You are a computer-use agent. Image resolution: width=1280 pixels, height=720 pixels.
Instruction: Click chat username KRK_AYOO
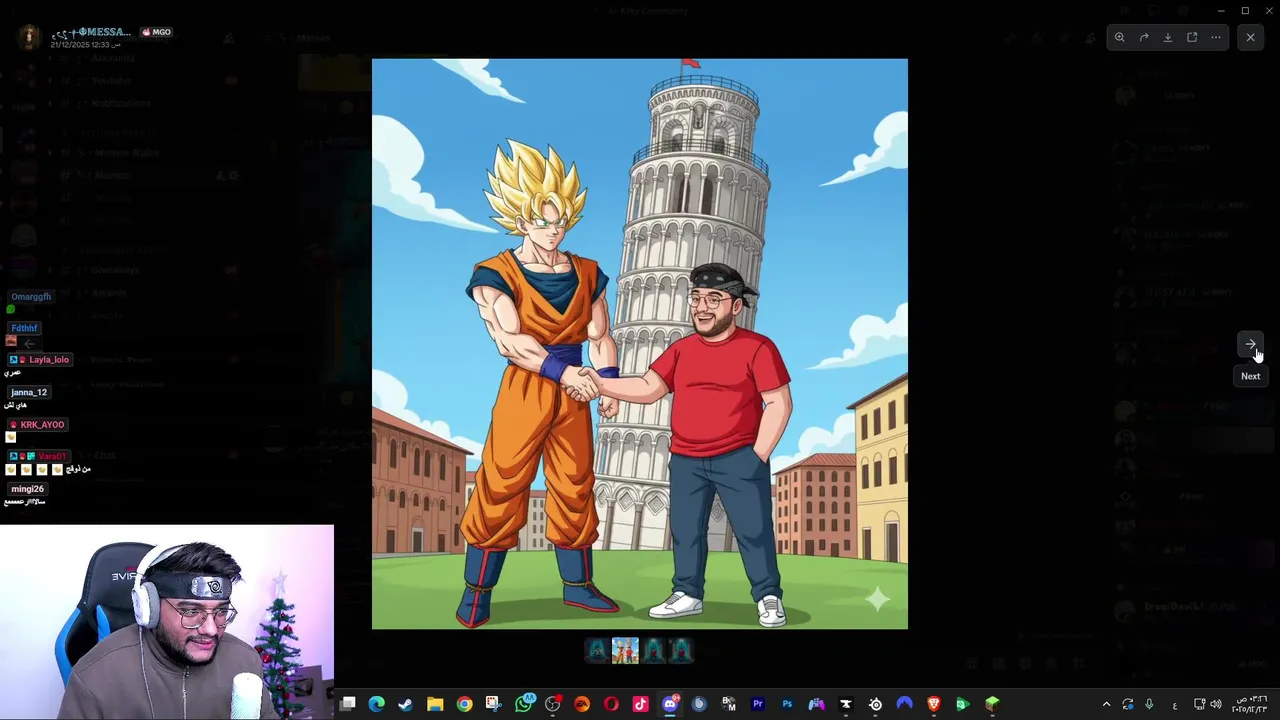42,425
